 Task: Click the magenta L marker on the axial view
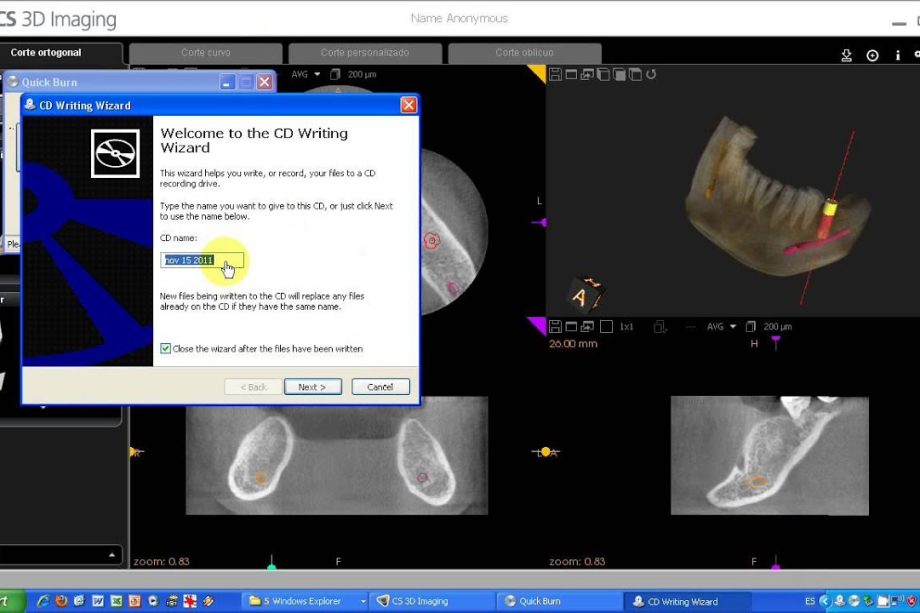[x=539, y=222]
